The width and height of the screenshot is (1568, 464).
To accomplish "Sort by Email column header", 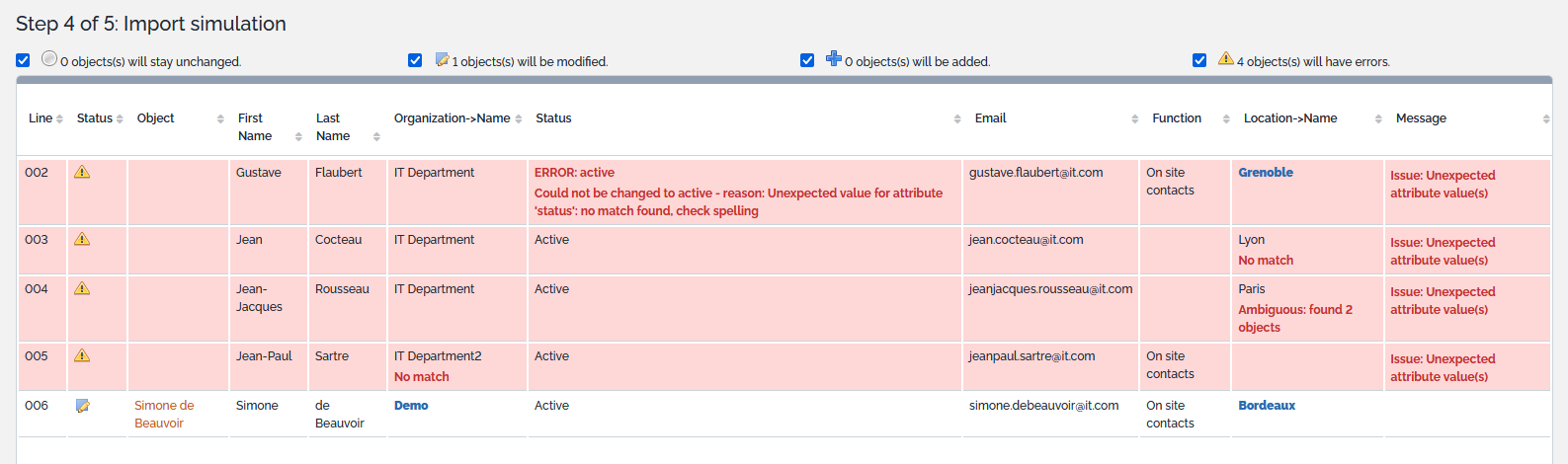I will (x=990, y=118).
